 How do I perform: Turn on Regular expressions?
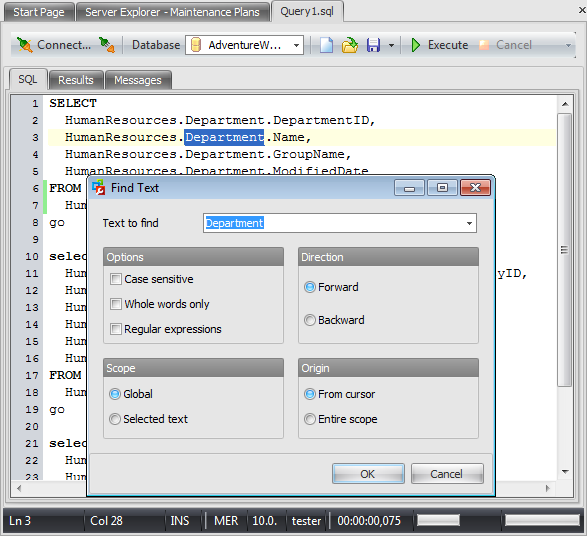click(116, 329)
